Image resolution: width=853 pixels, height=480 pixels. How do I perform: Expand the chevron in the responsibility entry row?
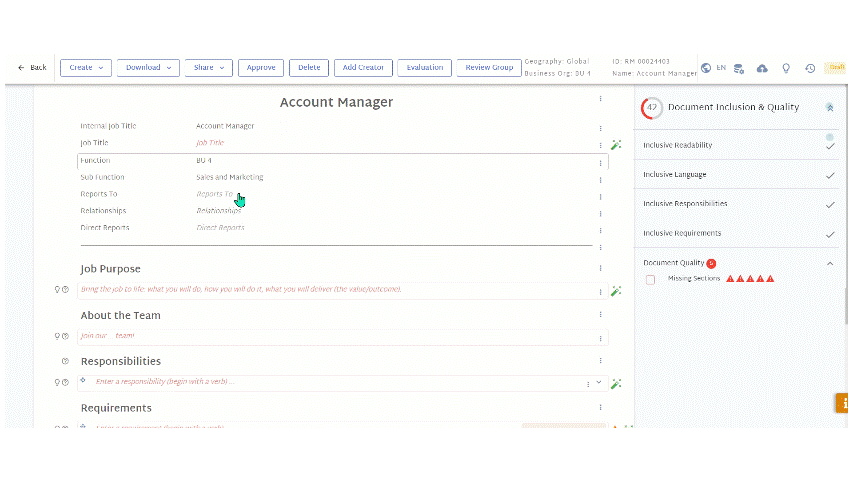click(599, 383)
